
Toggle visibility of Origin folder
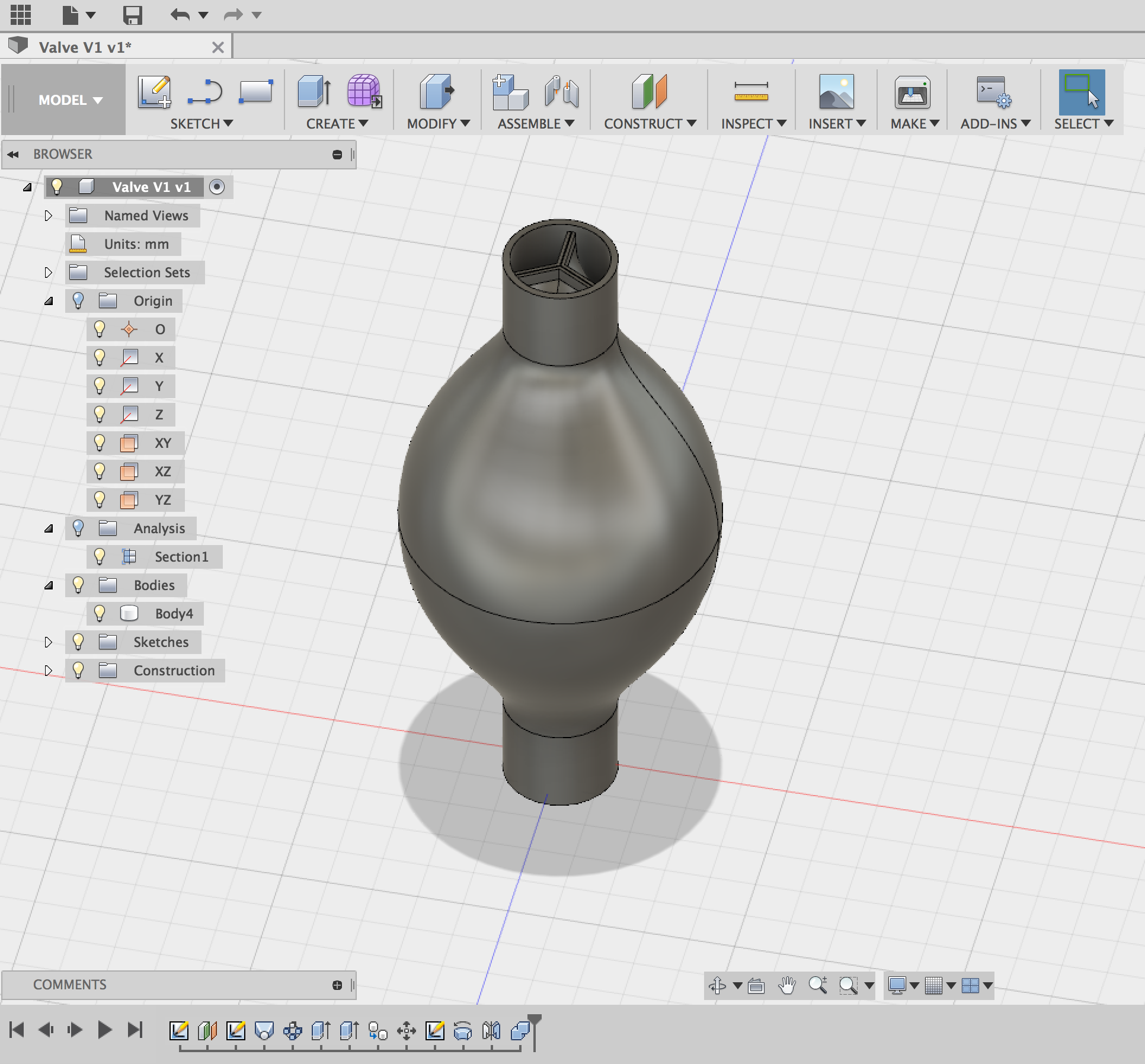click(78, 300)
